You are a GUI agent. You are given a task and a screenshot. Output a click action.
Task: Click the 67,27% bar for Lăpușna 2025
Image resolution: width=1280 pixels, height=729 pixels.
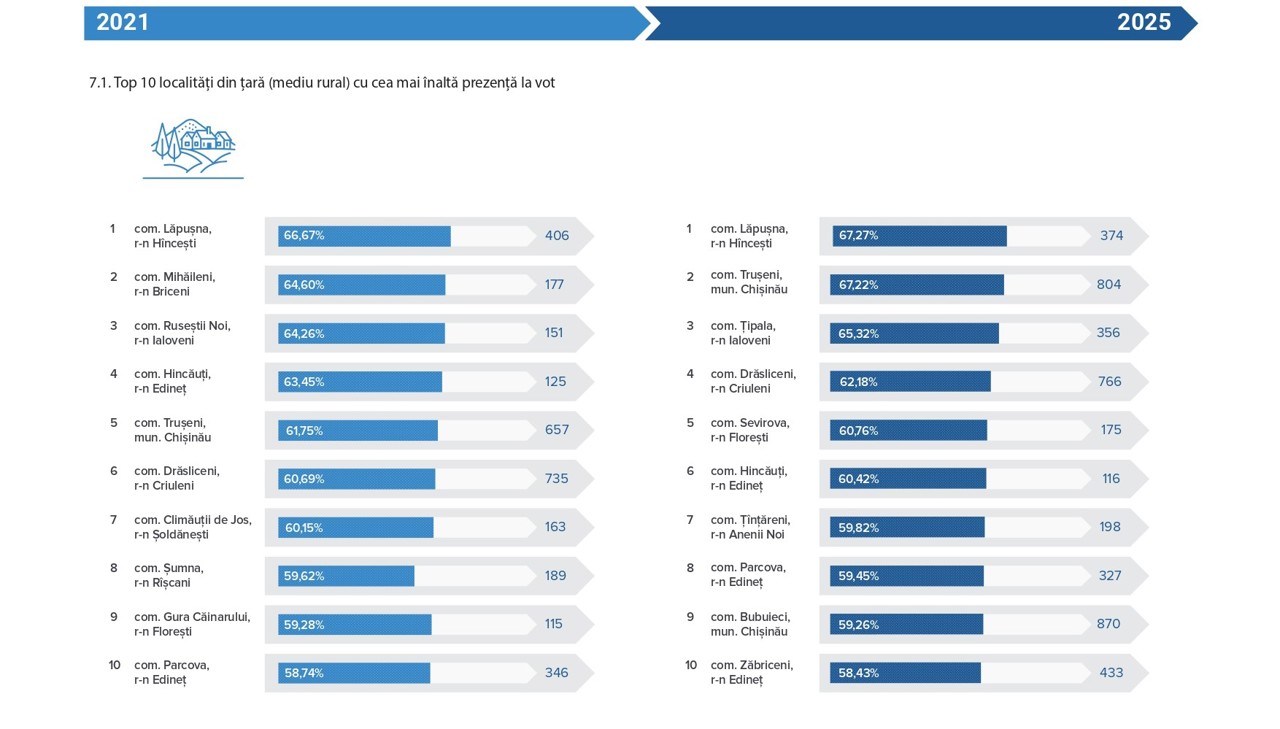tap(919, 236)
